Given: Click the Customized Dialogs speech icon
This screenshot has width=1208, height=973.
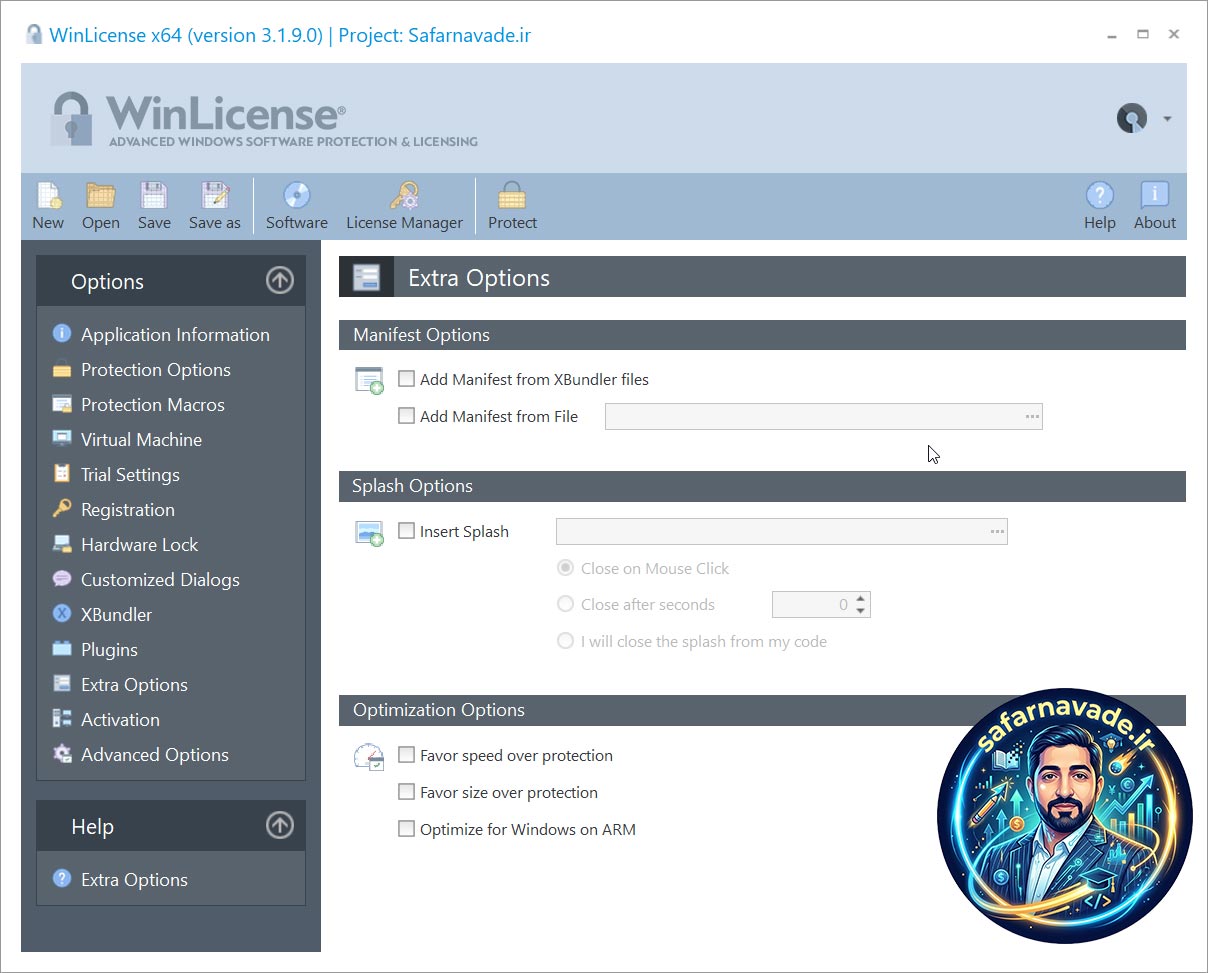Looking at the screenshot, I should (x=62, y=579).
